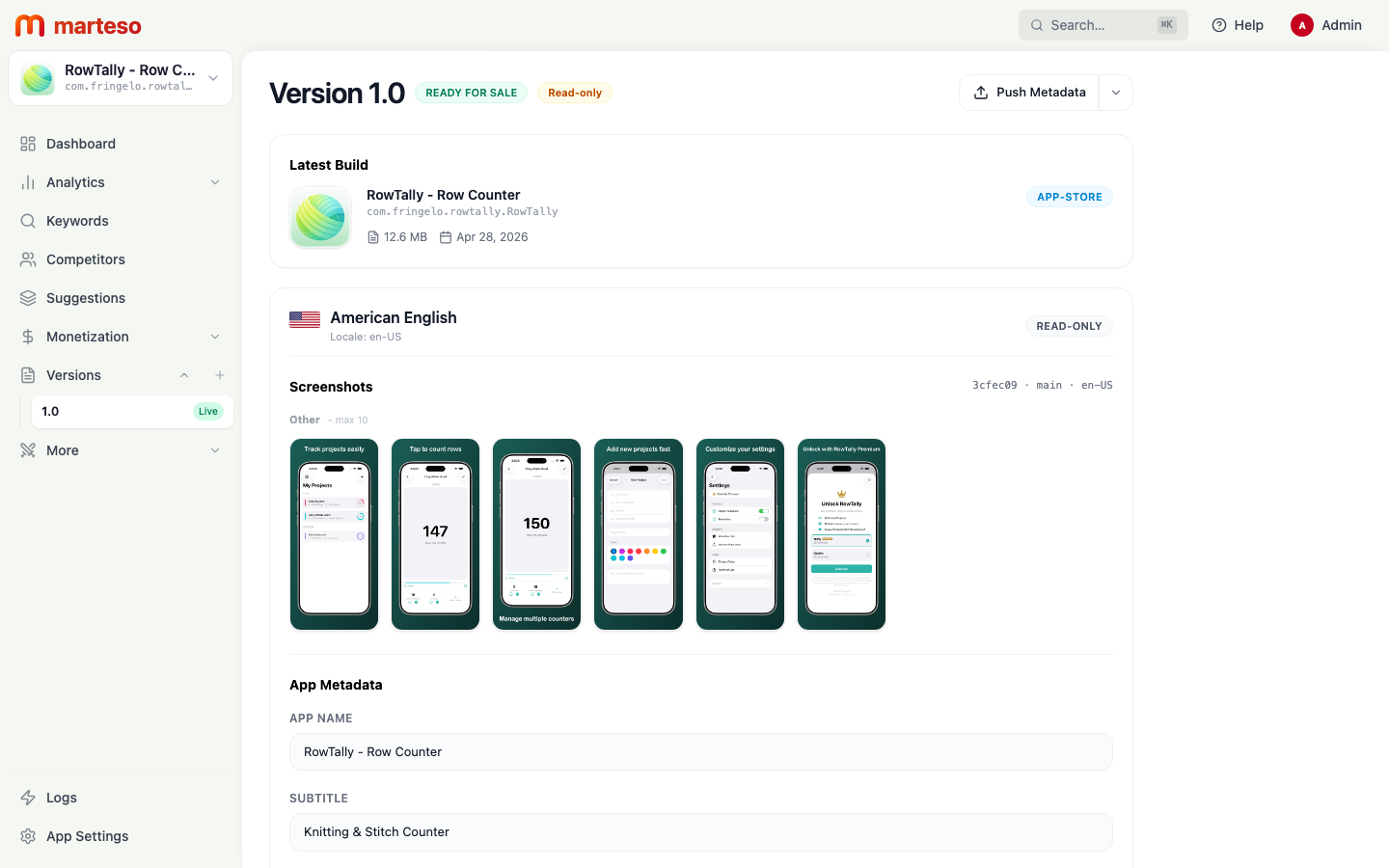
Task: Click the Admin account label
Action: 1342,25
